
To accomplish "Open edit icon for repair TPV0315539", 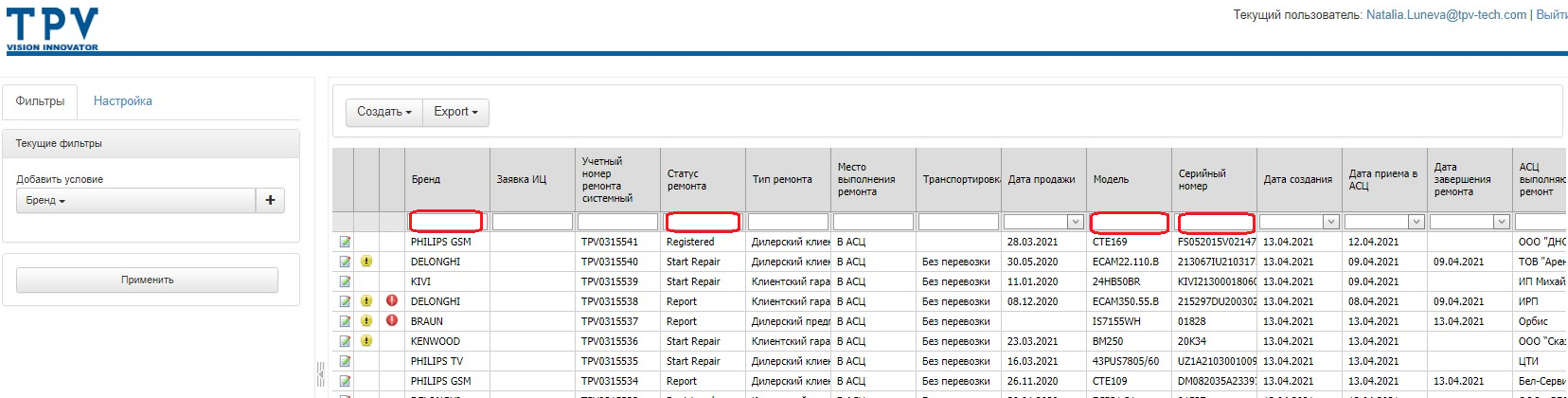I will point(345,281).
